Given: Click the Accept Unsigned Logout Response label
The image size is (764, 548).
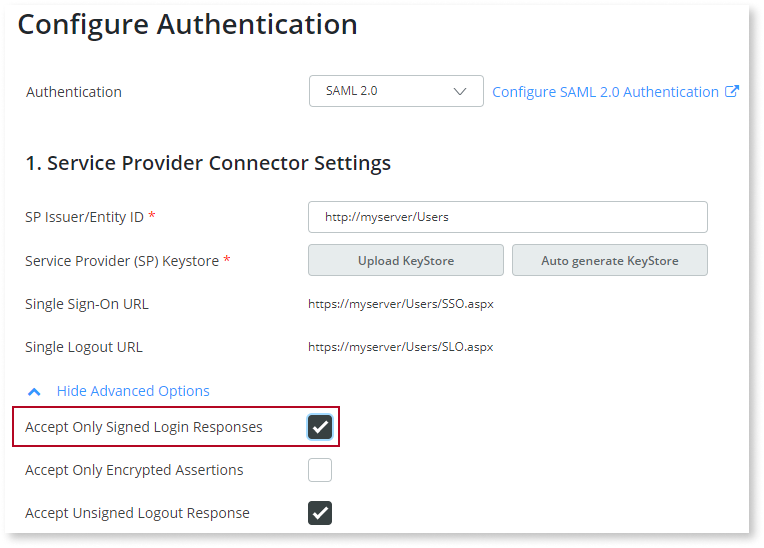Looking at the screenshot, I should point(137,513).
